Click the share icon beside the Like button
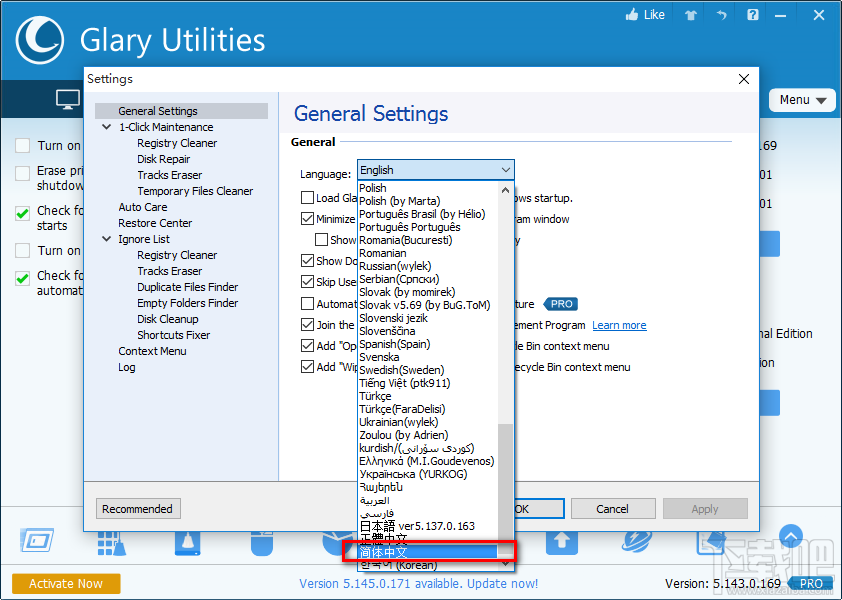Viewport: 842px width, 600px height. tap(689, 14)
